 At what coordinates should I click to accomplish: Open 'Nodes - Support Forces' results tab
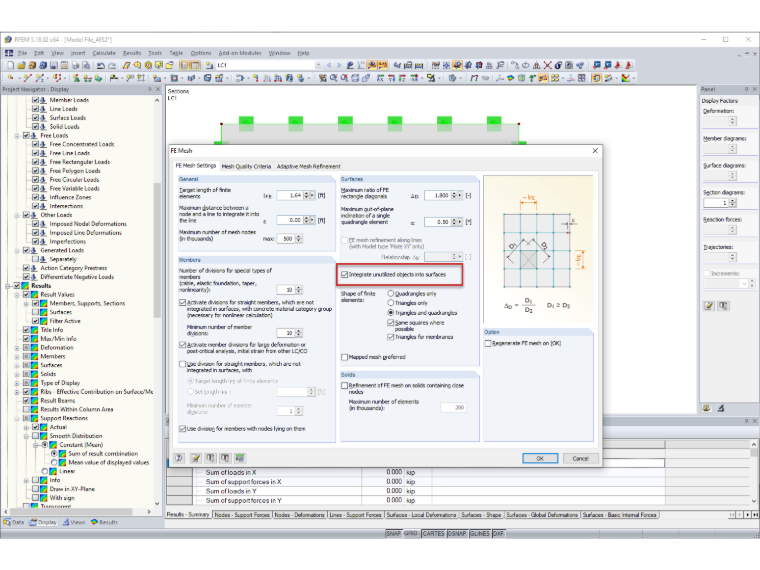point(242,515)
